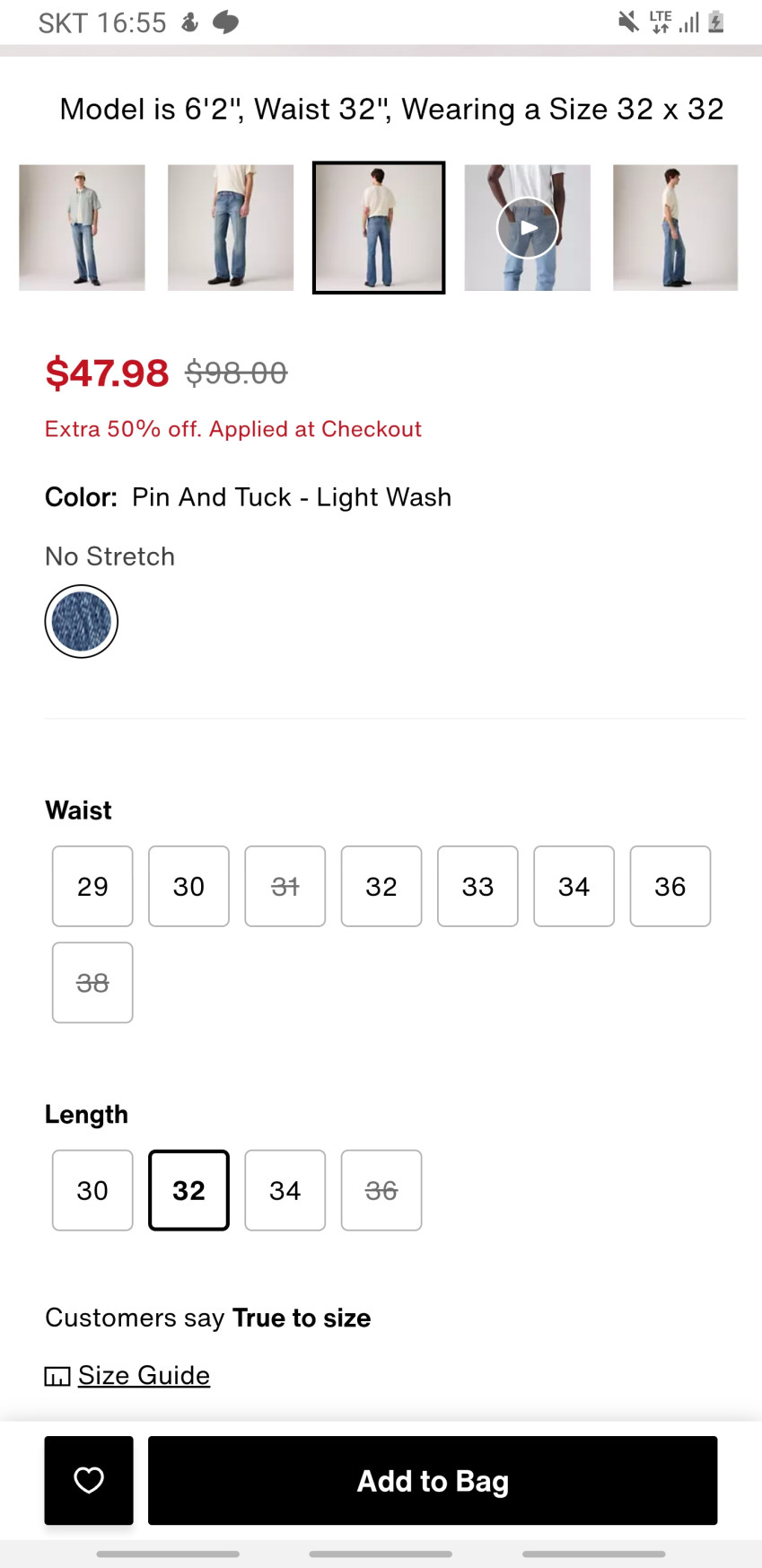Image resolution: width=762 pixels, height=1568 pixels.
Task: Tap the selected back-view model thumbnail
Action: (x=379, y=227)
